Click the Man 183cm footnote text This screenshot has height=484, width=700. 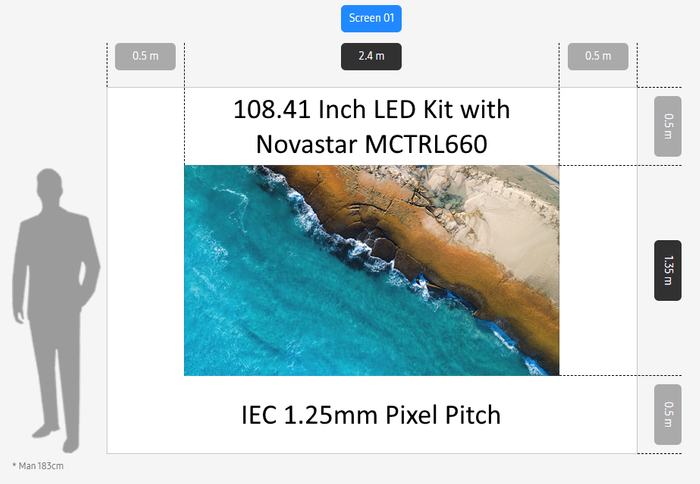point(38,466)
